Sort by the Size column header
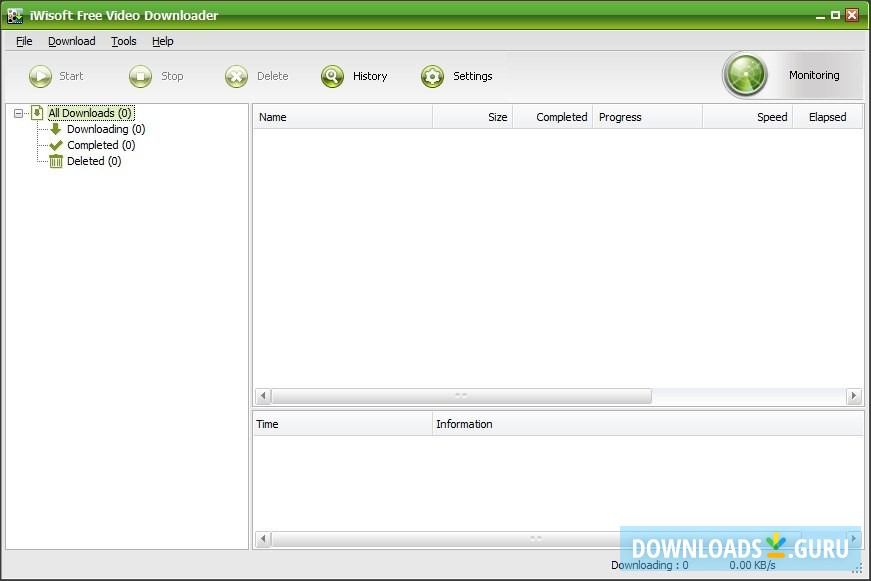This screenshot has width=871, height=581. (x=473, y=117)
